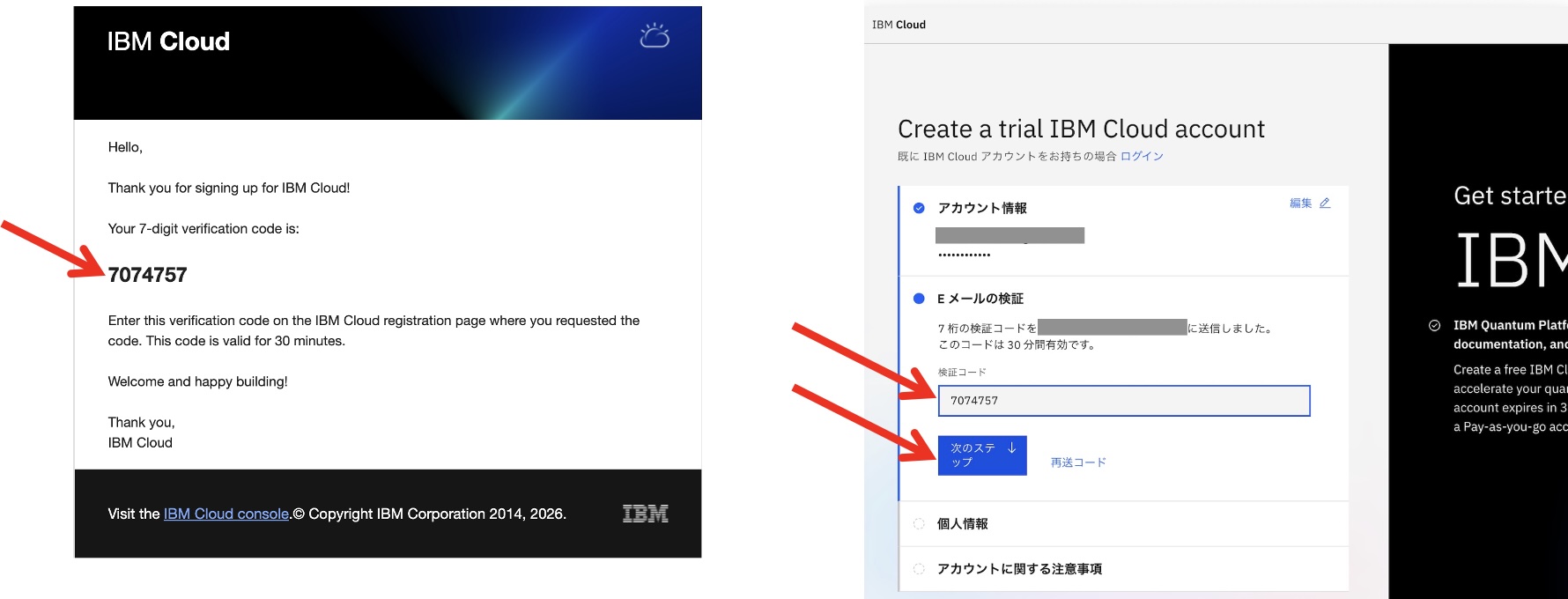
Task: Select the 個人情報 step circle indicator
Action: coord(919,523)
